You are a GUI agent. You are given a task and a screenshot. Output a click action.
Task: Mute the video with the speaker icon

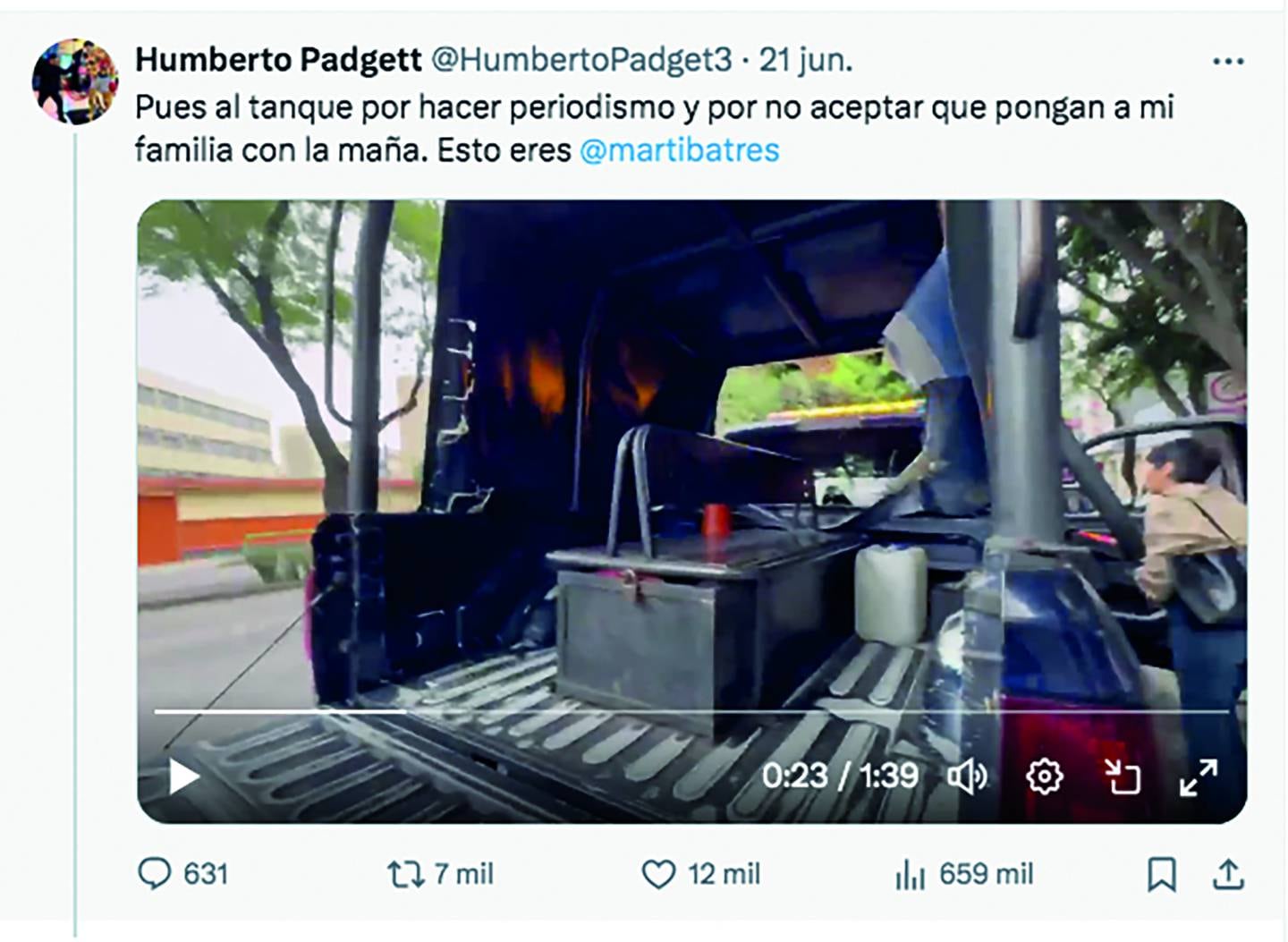[967, 777]
